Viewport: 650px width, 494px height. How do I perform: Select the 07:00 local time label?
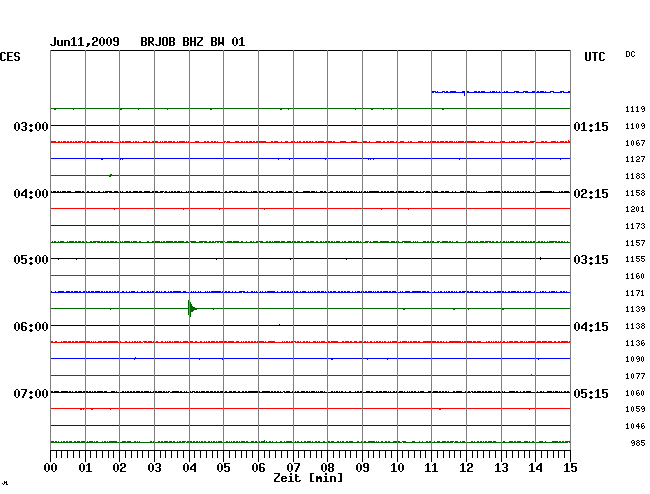click(x=31, y=393)
